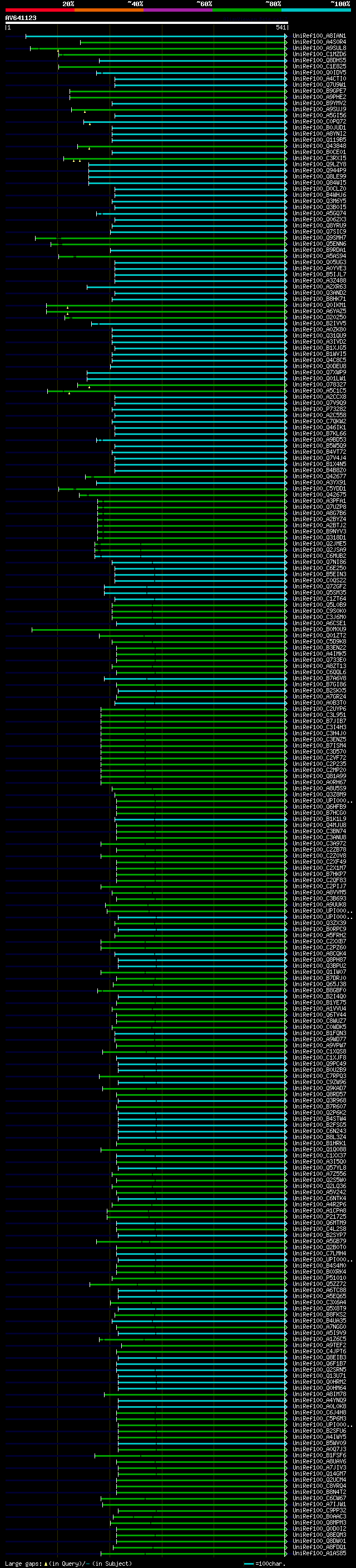Select the UniRef100_B4WHJ6 entry
Screen dimensions: 356x1568
[319, 195]
